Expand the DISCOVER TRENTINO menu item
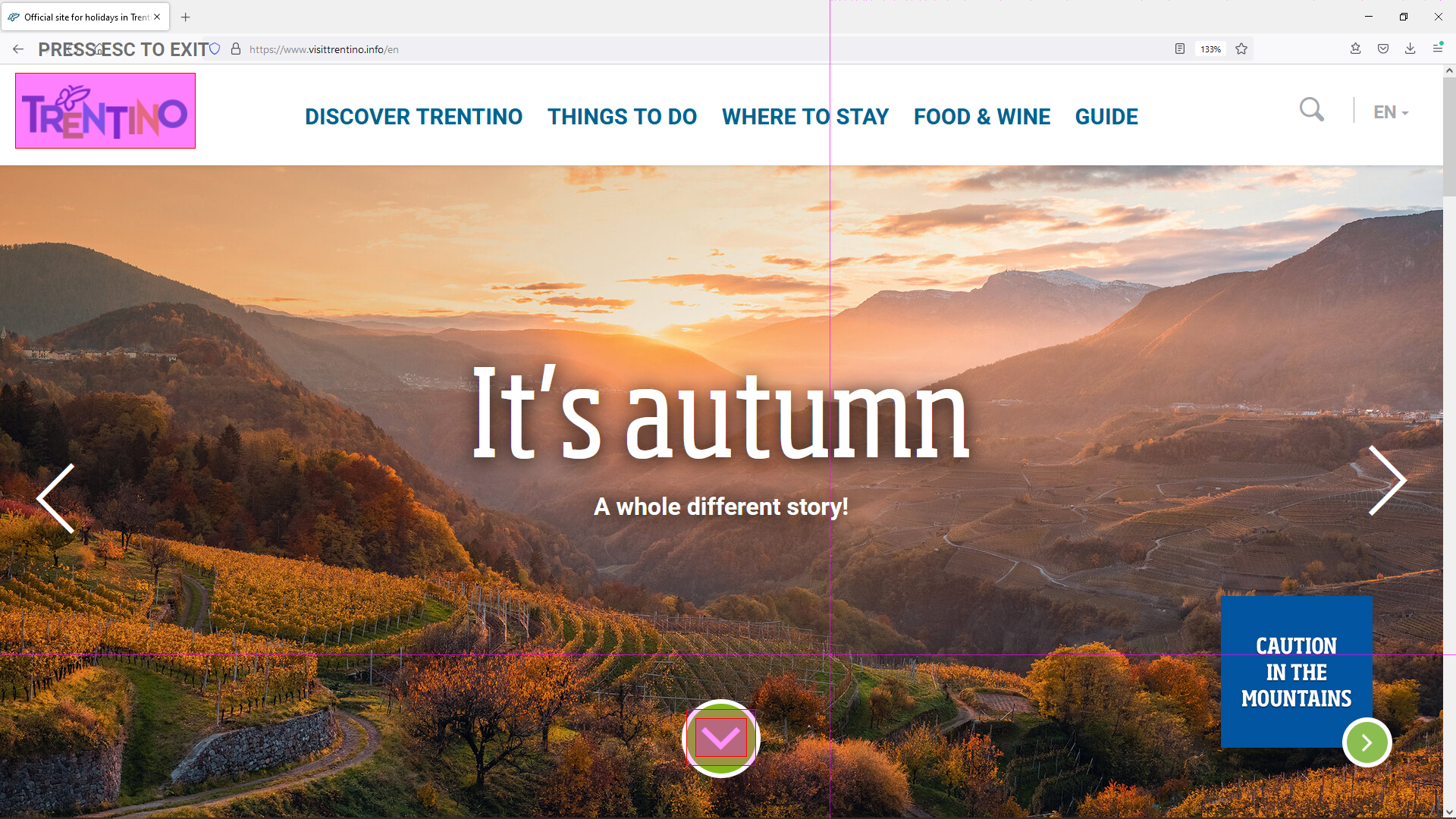 413,117
